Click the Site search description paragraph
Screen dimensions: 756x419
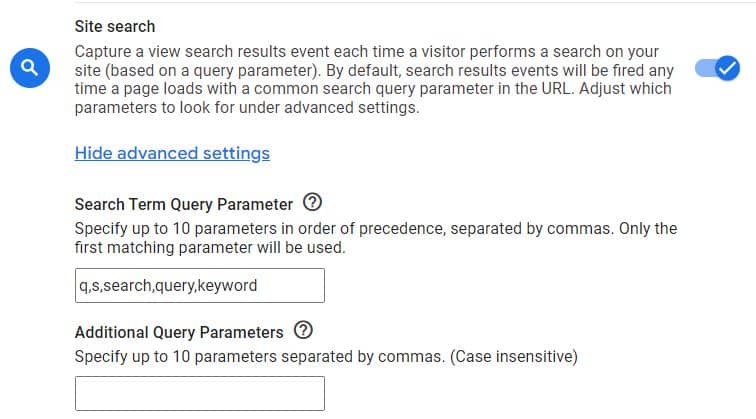coord(376,79)
